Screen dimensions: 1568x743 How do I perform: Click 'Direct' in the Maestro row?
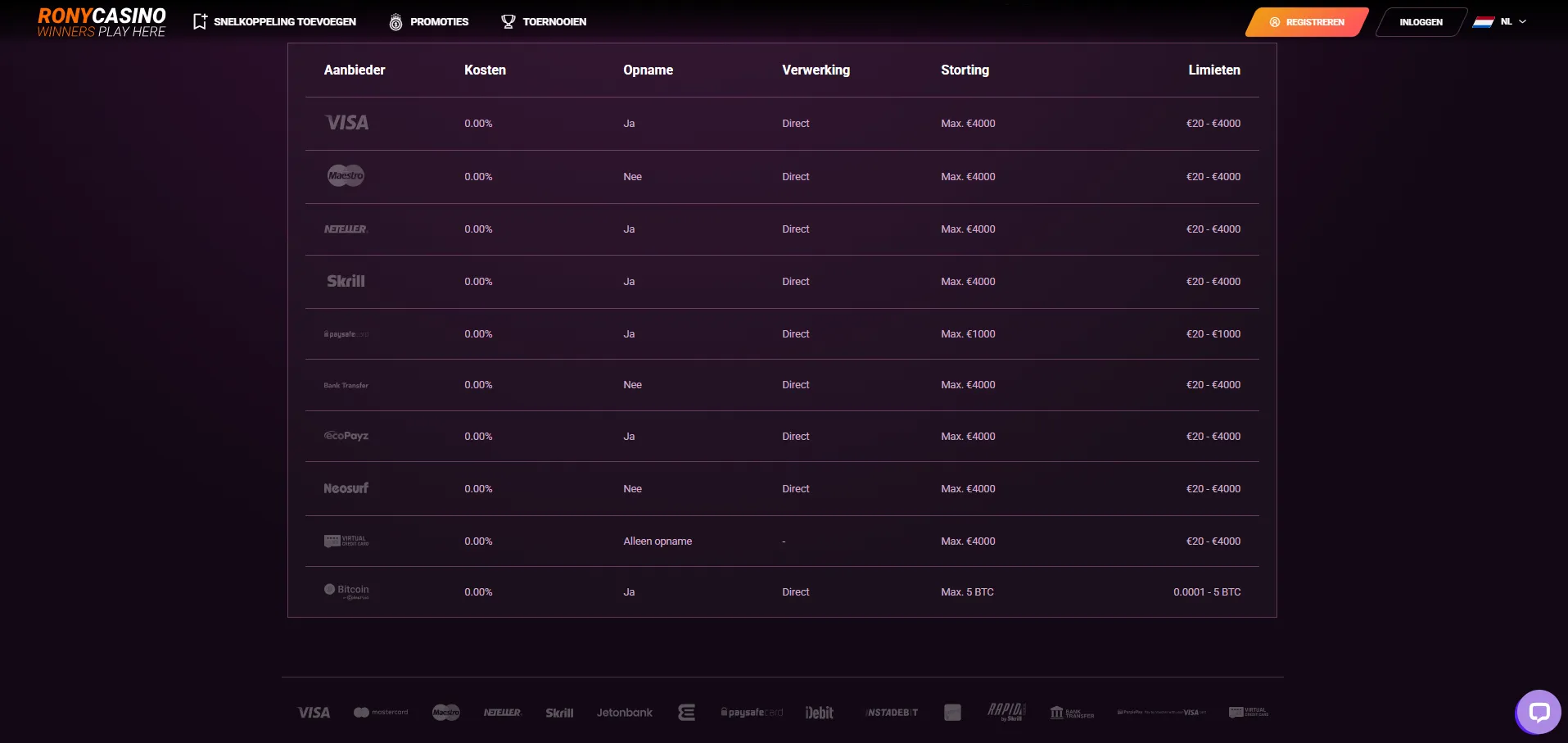pos(795,177)
